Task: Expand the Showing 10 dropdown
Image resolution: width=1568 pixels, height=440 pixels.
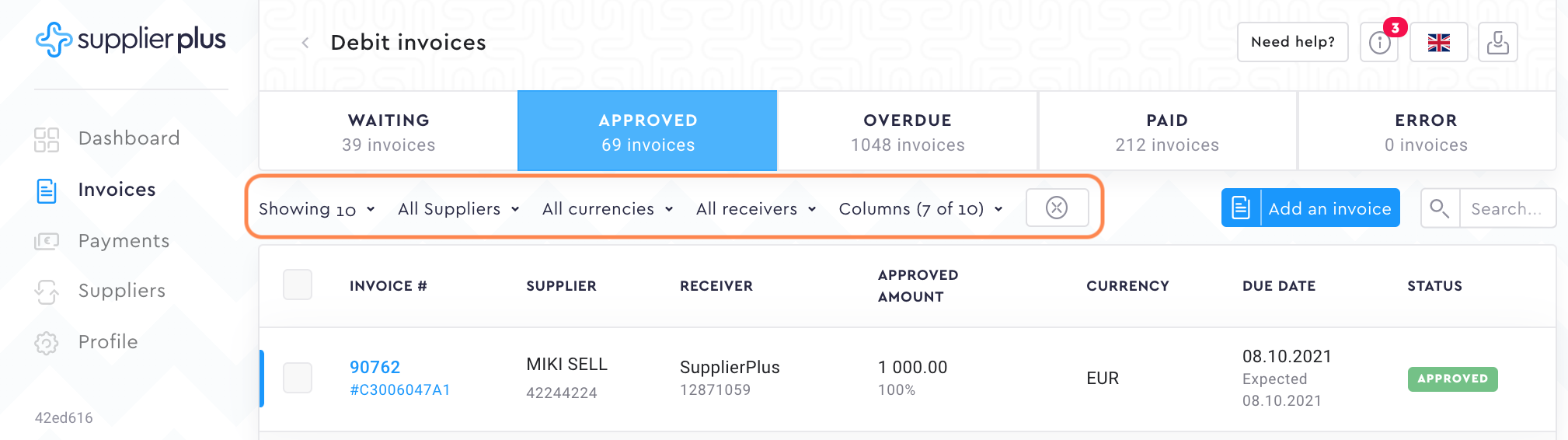Action: tap(317, 209)
